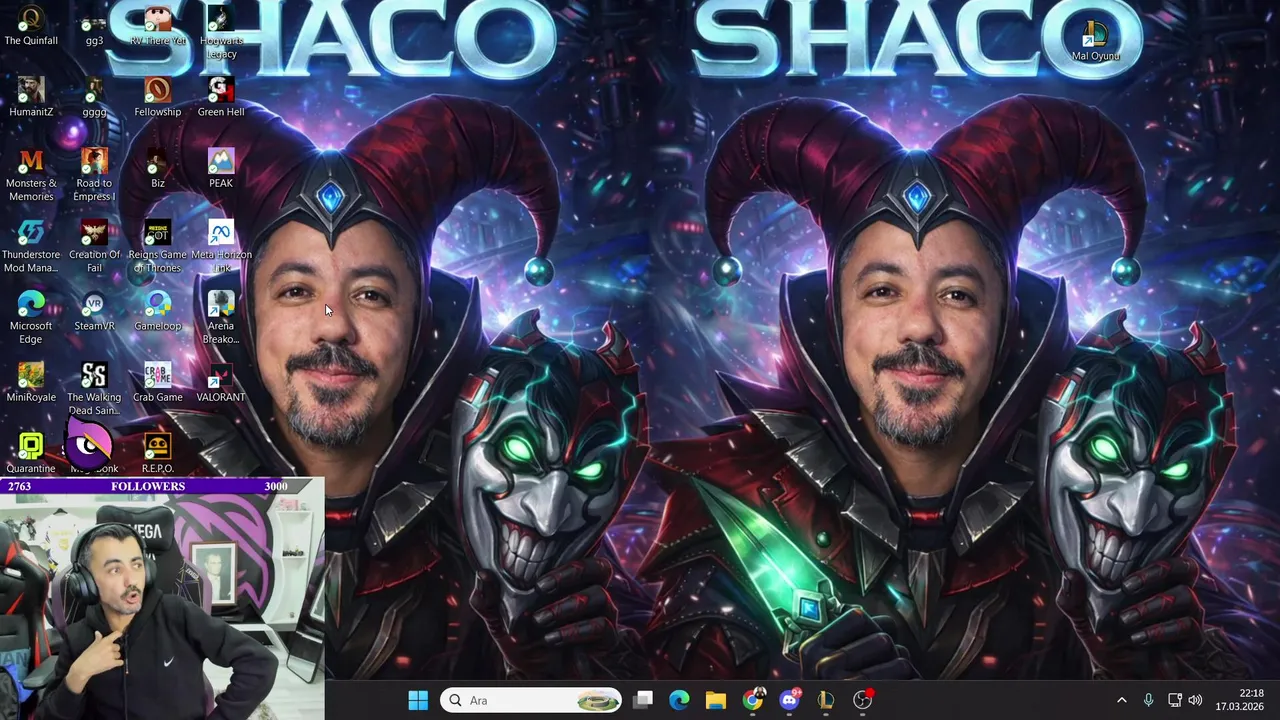Open Task View from the taskbar
Viewport: 1280px width, 720px height.
point(643,700)
